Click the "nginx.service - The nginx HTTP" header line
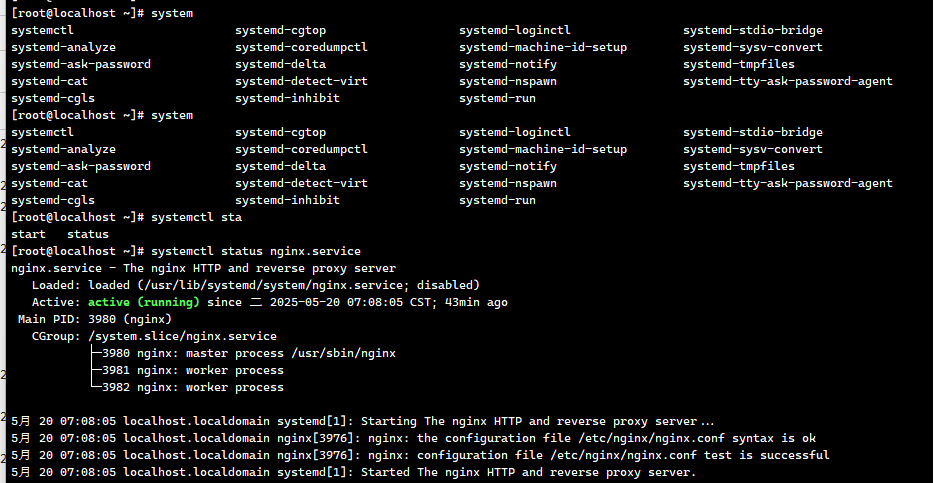Screen dimensions: 934x483 point(203,268)
